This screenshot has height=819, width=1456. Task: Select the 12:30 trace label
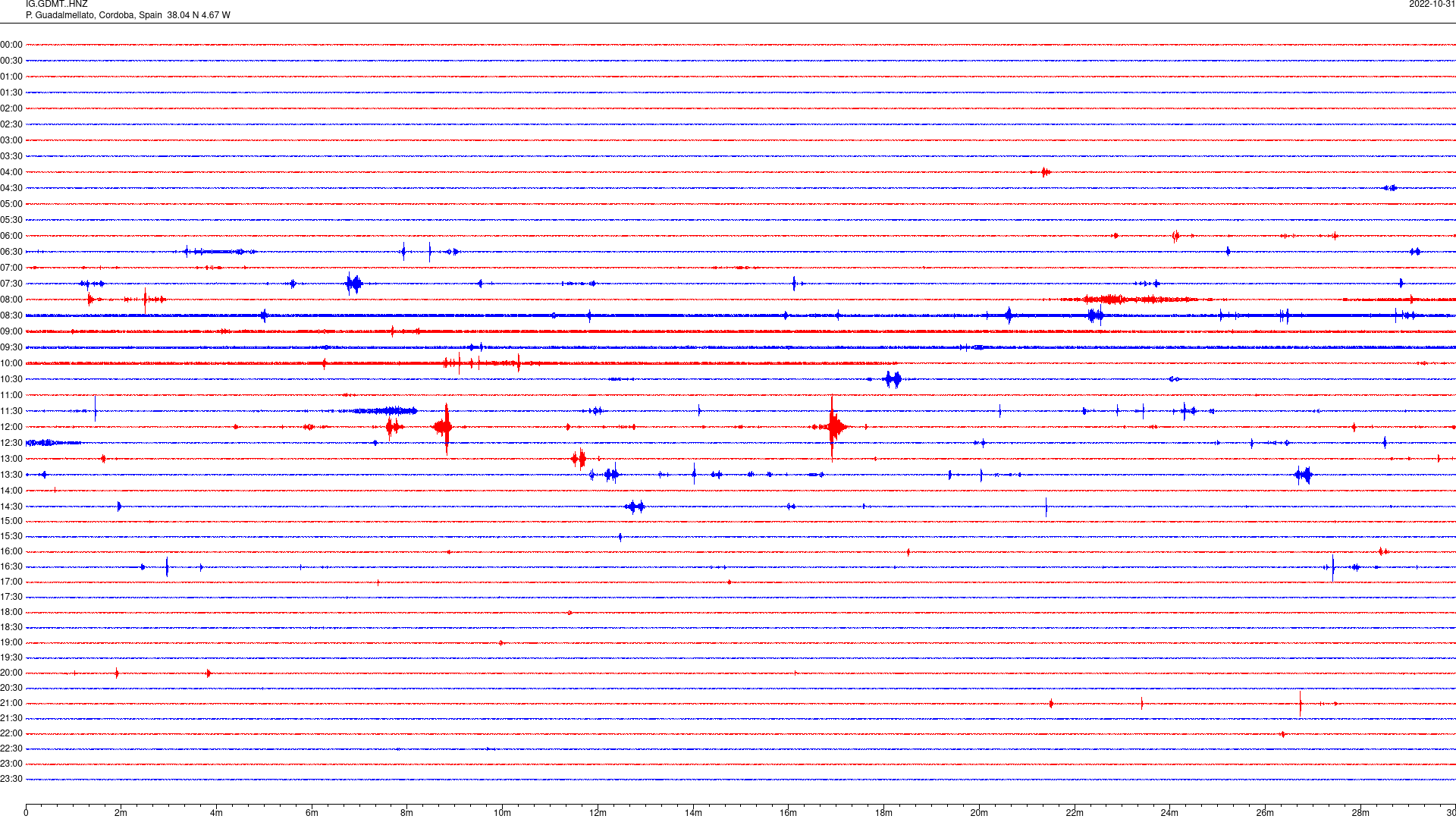11,443
